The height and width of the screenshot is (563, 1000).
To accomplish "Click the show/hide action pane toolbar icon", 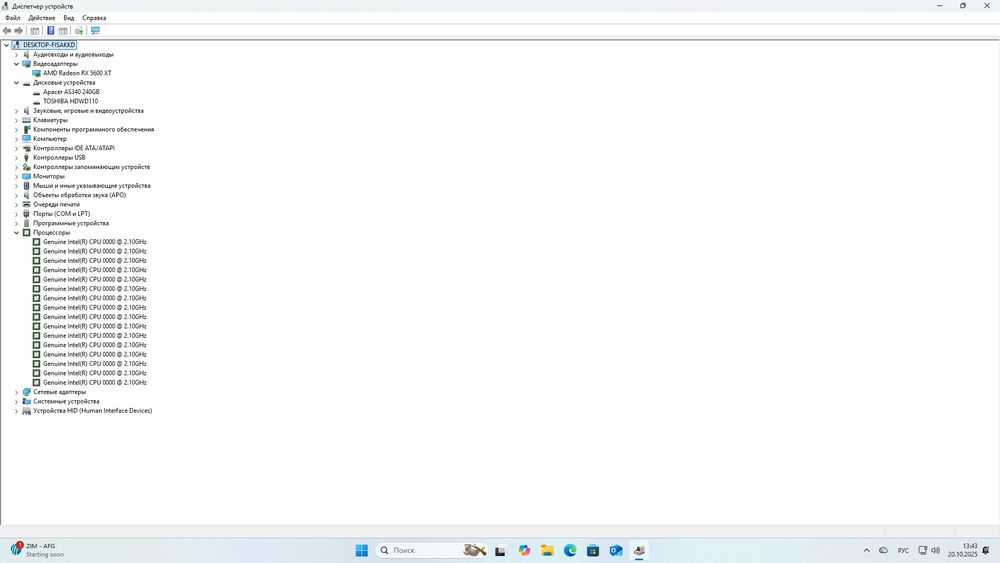I will point(63,31).
